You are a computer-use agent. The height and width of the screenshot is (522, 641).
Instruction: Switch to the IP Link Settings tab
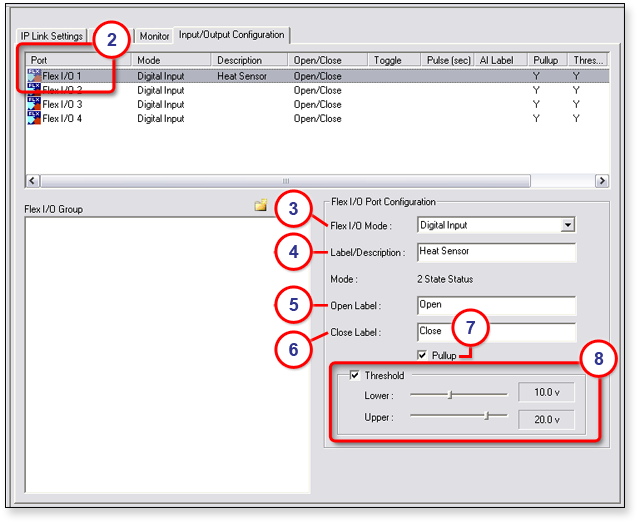click(x=52, y=36)
